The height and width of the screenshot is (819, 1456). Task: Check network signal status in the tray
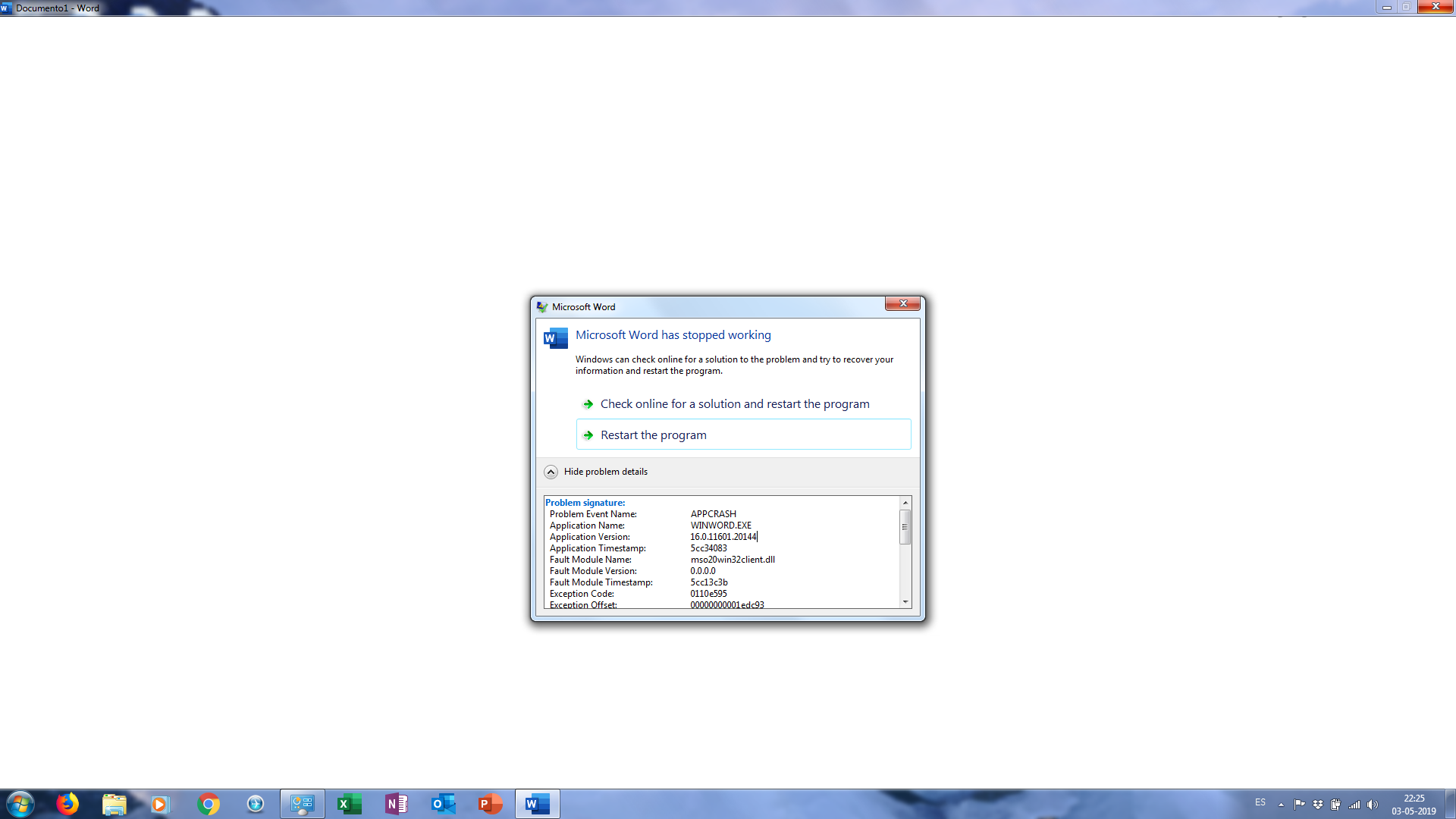(x=1354, y=804)
